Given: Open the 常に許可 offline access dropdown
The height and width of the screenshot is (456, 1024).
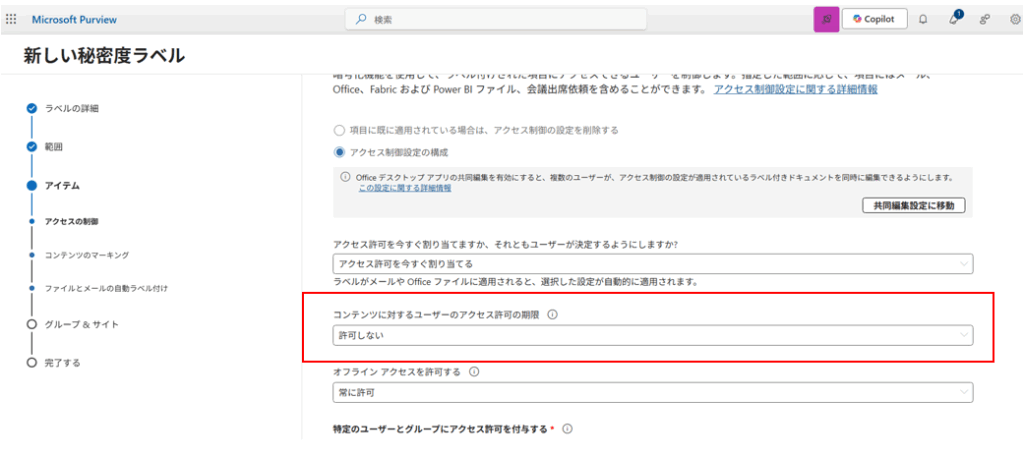Looking at the screenshot, I should click(652, 393).
